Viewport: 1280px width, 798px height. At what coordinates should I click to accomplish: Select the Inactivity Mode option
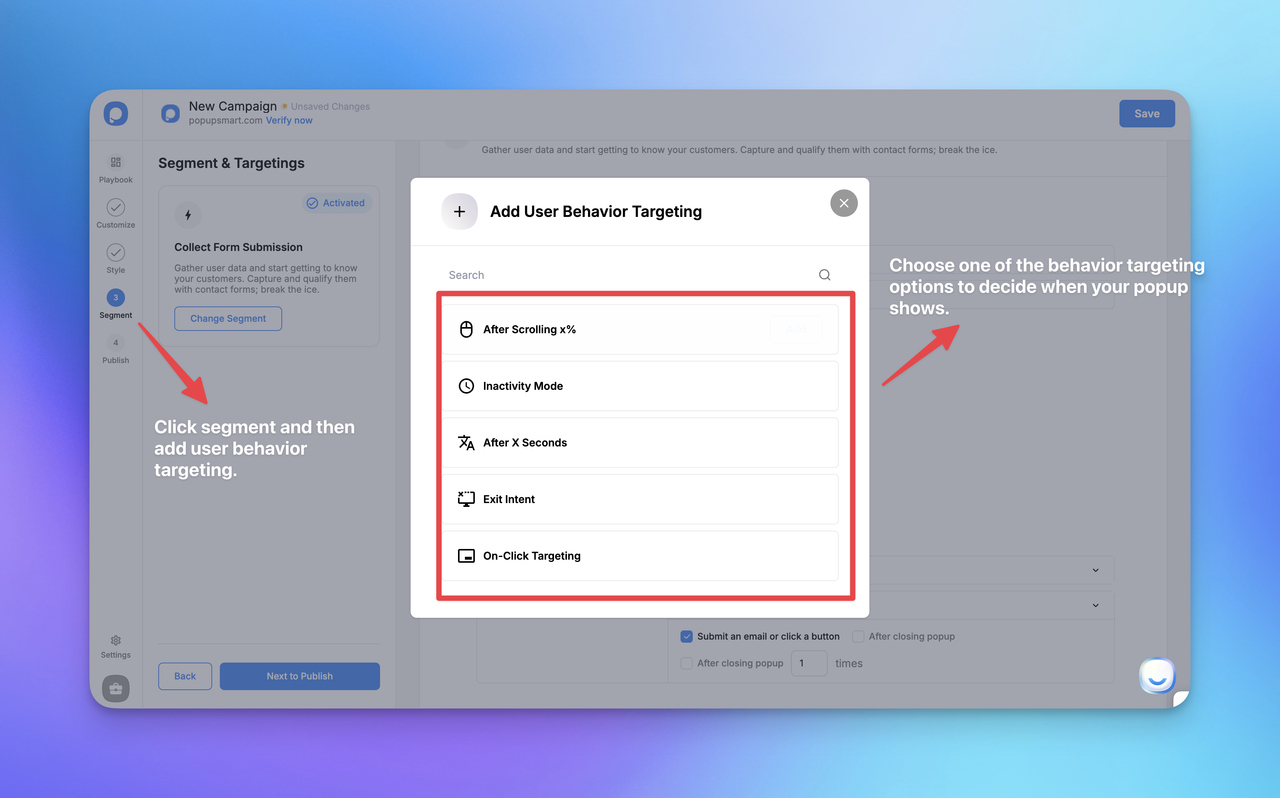click(x=641, y=385)
